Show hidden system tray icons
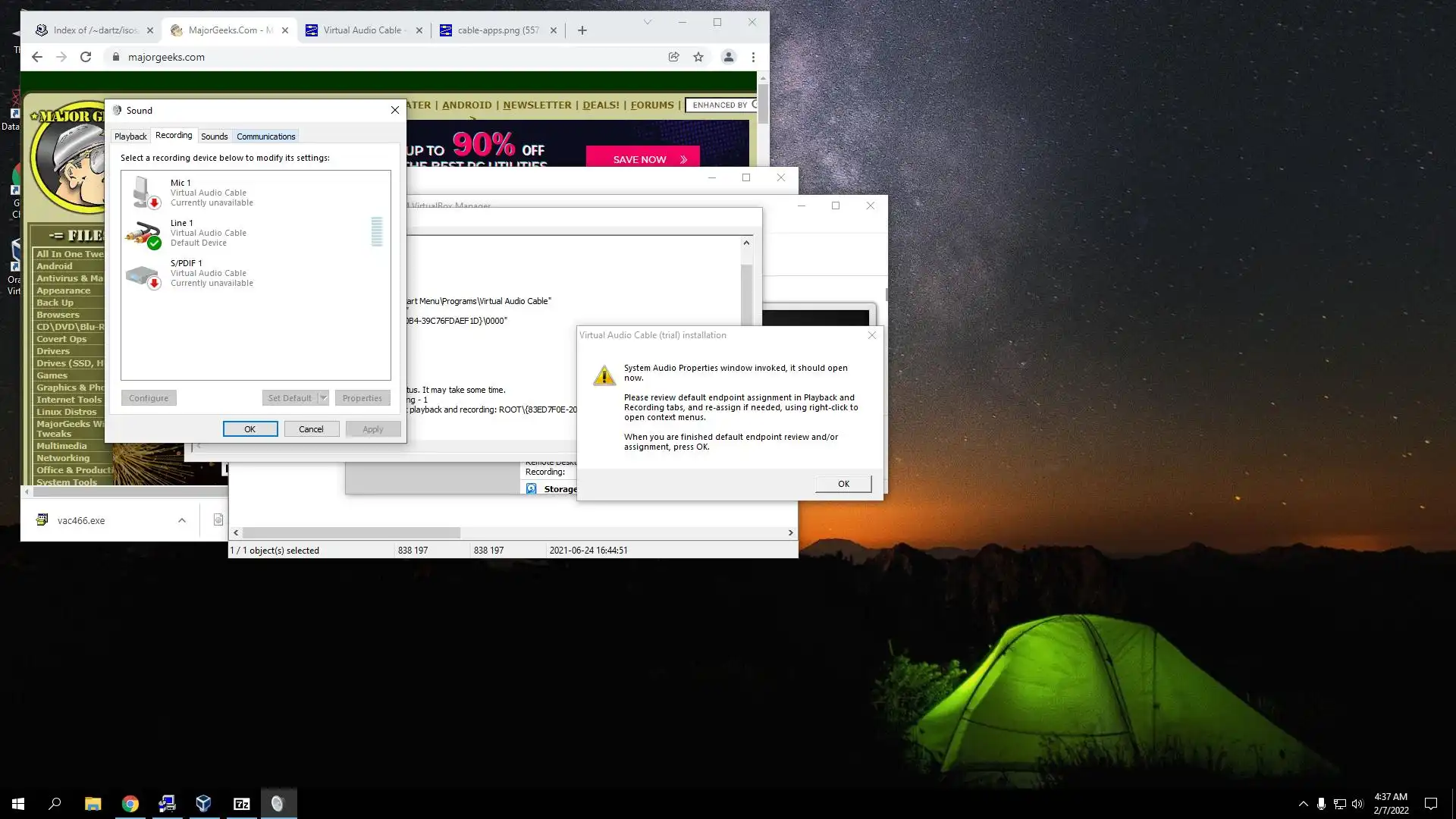This screenshot has height=819, width=1456. (1303, 804)
